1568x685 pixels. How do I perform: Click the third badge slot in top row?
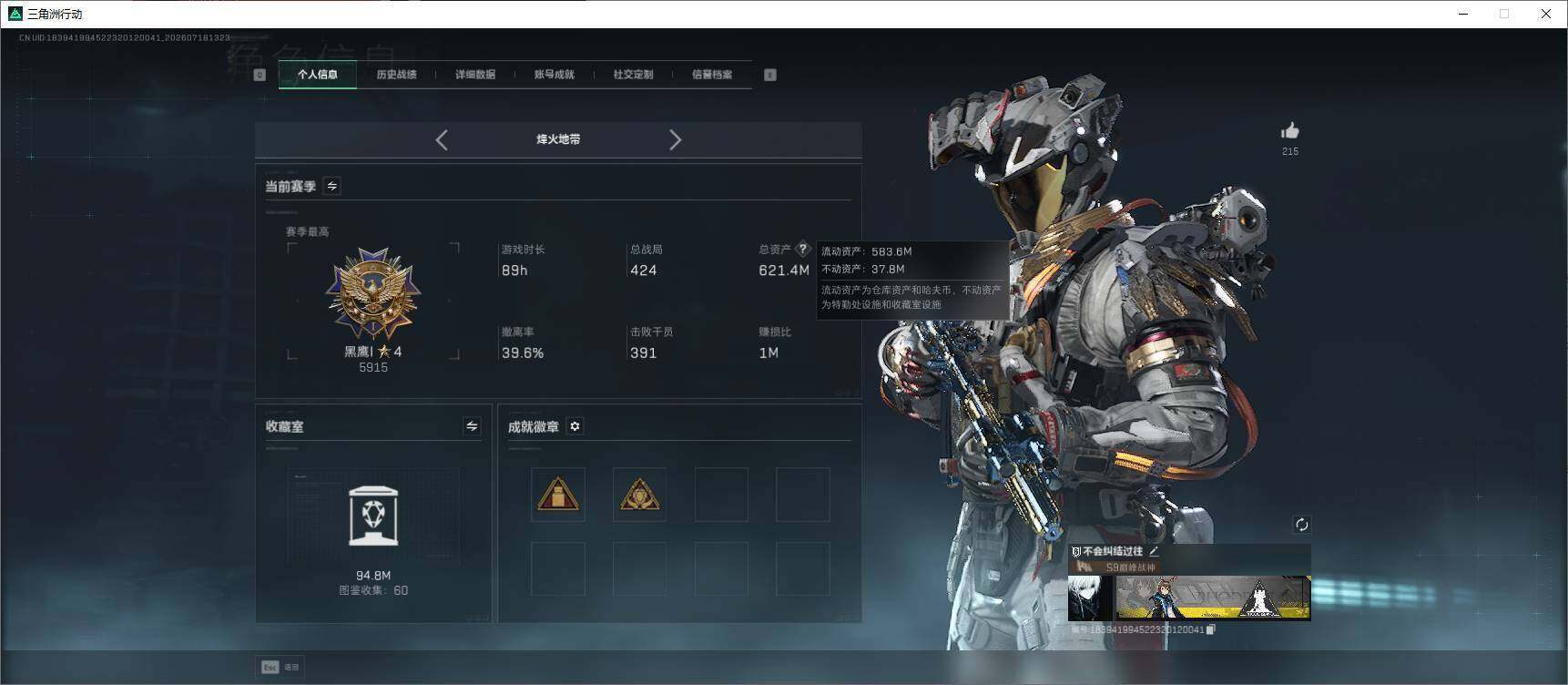[721, 495]
